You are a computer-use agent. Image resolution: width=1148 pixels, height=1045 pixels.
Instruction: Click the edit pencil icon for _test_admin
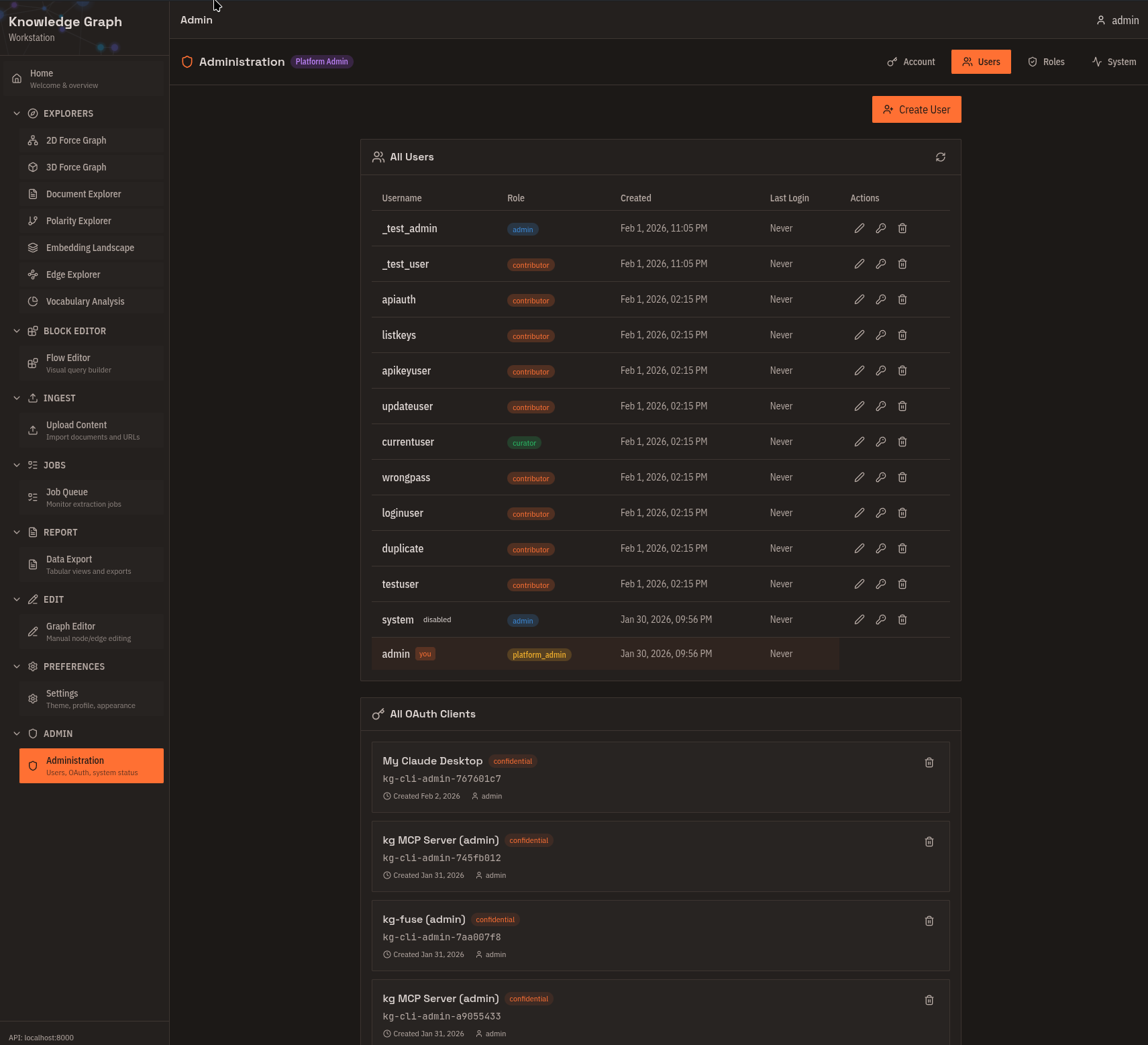(859, 228)
